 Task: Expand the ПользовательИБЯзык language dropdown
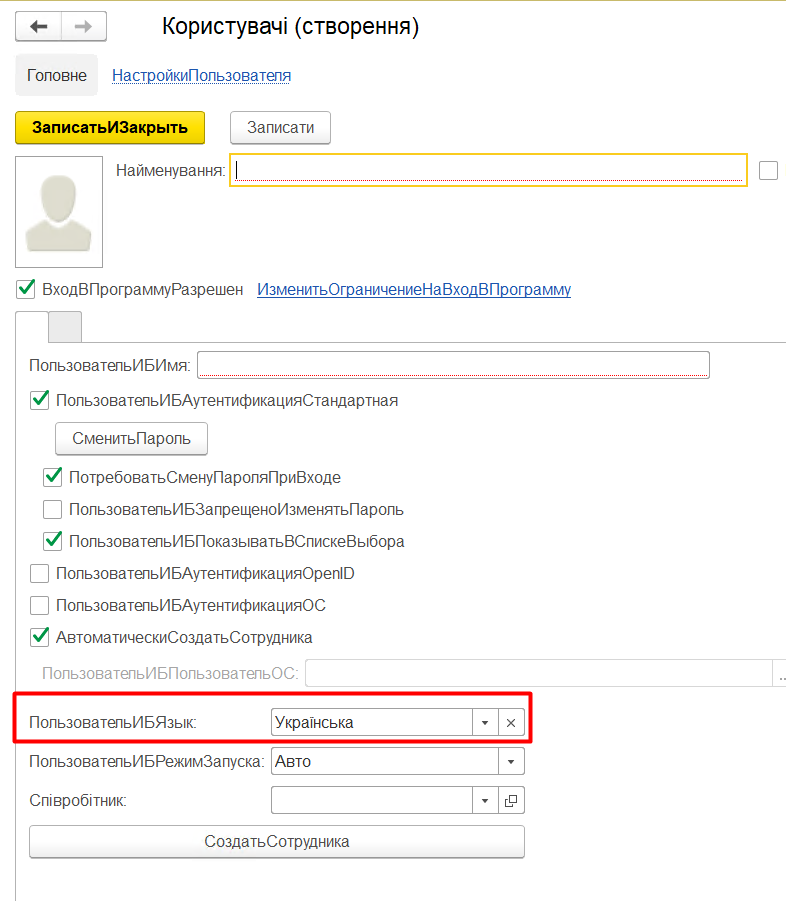click(x=485, y=722)
